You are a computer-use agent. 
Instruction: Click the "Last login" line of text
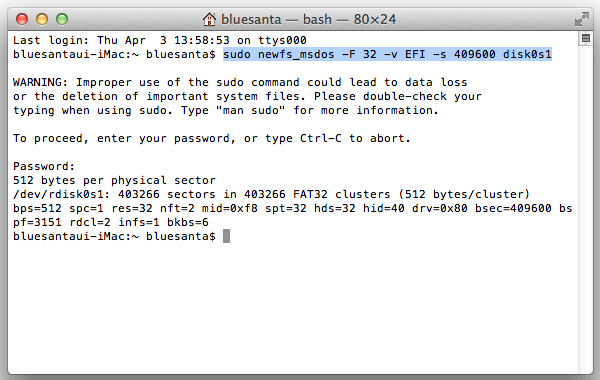point(160,40)
